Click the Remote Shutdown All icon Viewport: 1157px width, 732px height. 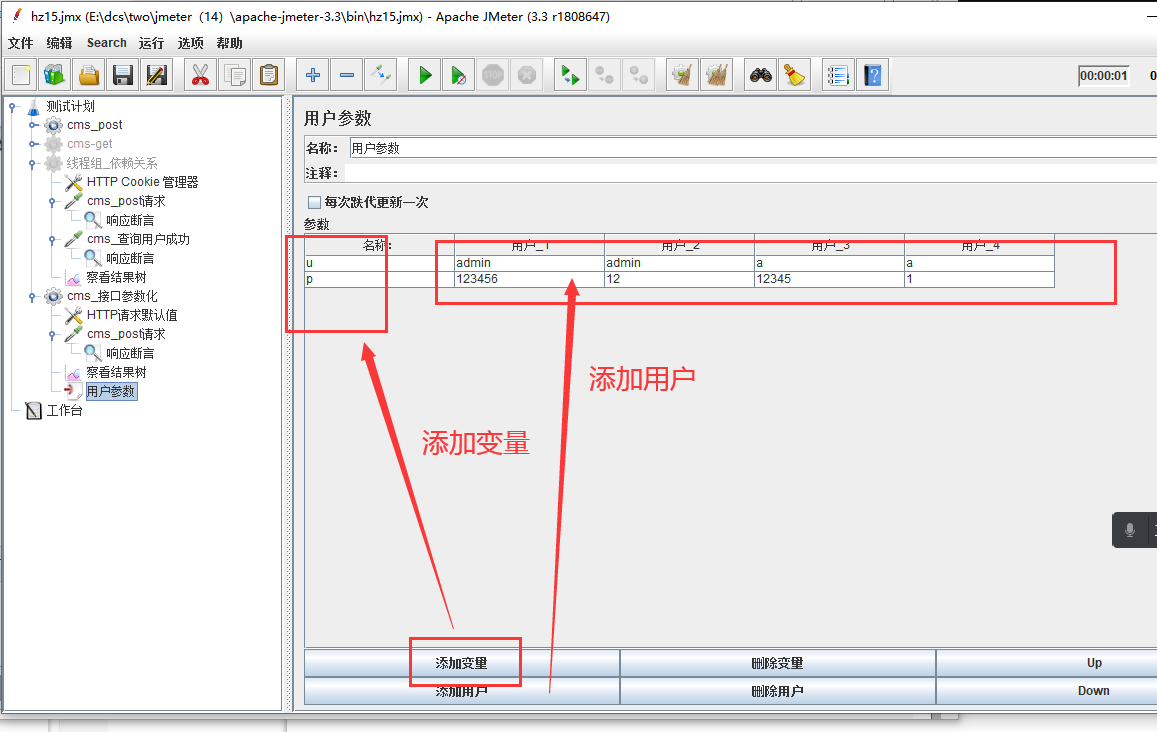click(x=638, y=75)
